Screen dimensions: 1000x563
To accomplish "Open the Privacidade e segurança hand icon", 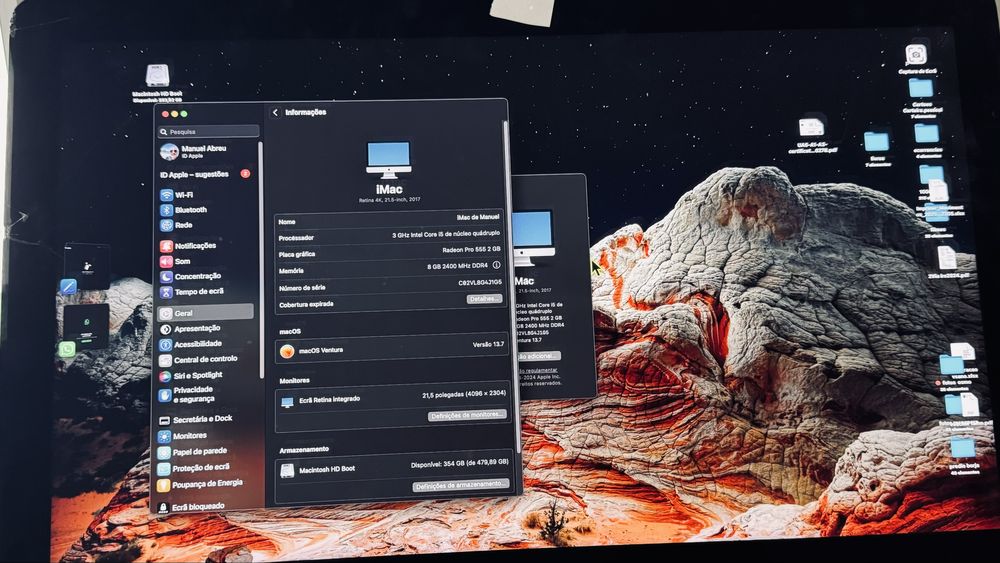I will [165, 395].
